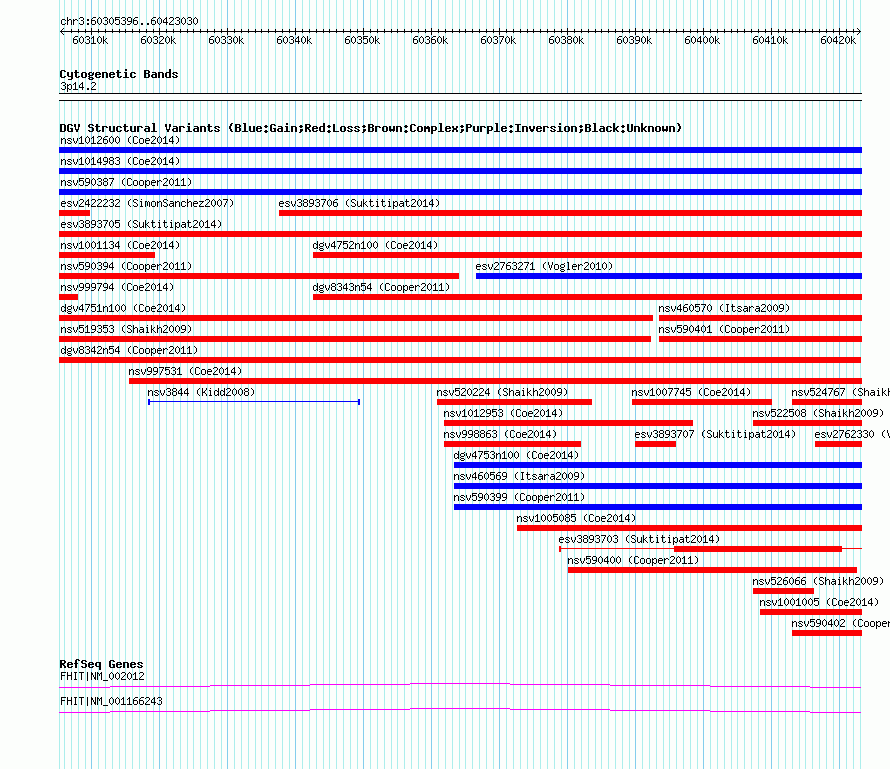Select nsv519353 (Shaikh2009) label
The image size is (890, 769).
point(126,329)
